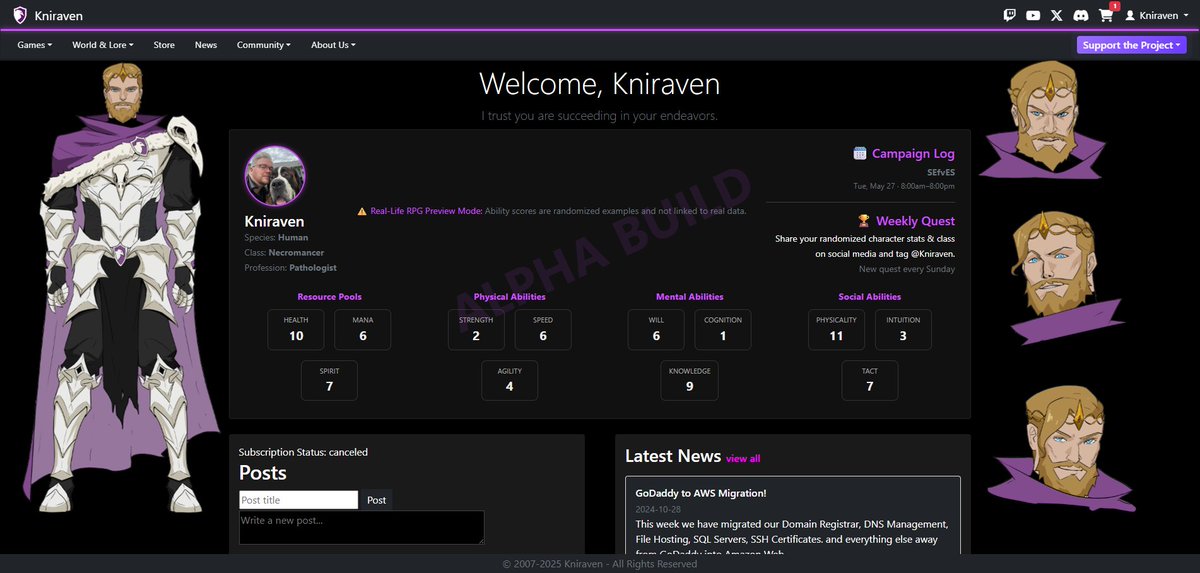Expand the Games menu
The height and width of the screenshot is (573, 1200).
click(34, 45)
